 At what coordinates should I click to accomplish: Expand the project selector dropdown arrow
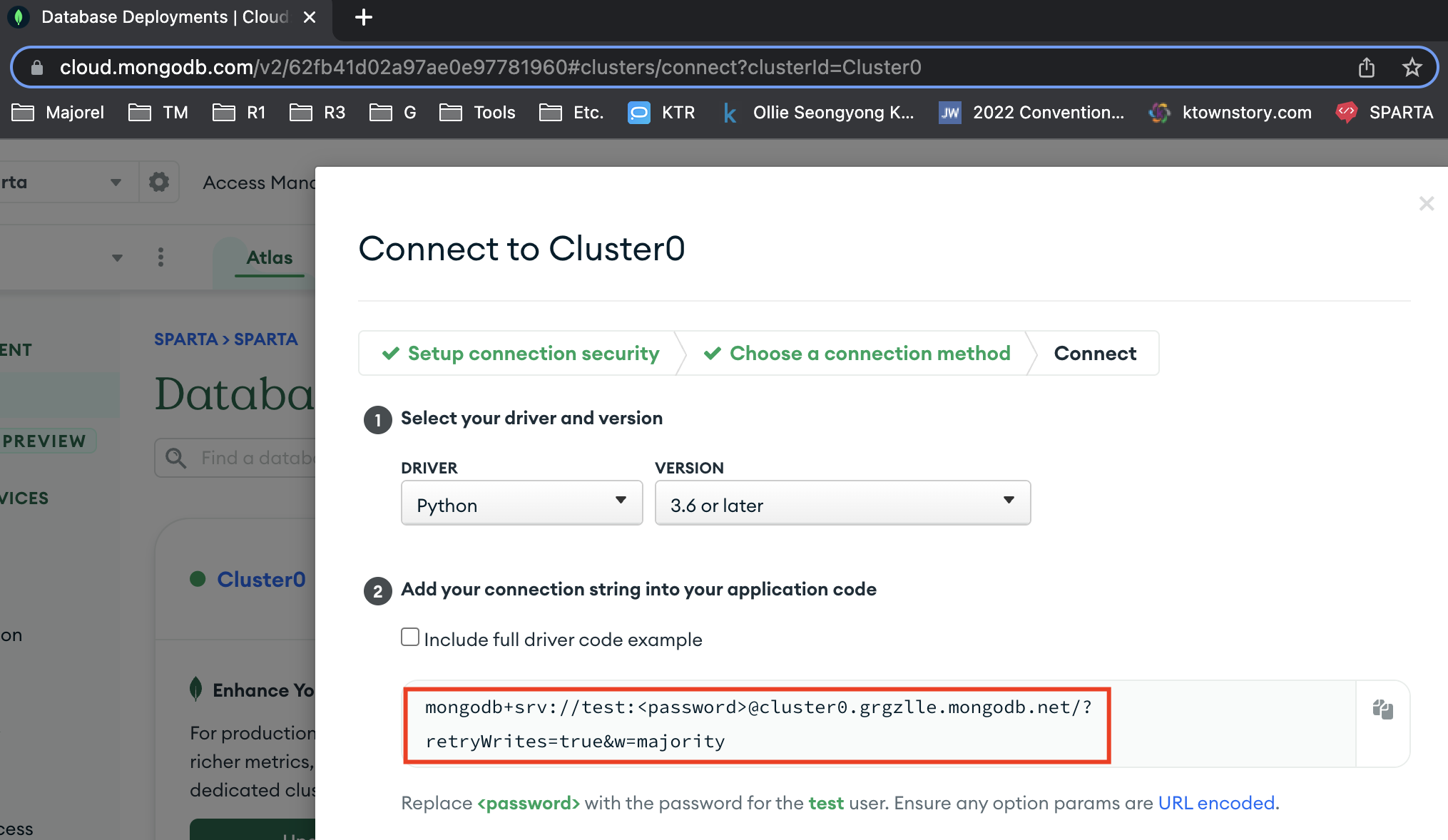point(117,257)
